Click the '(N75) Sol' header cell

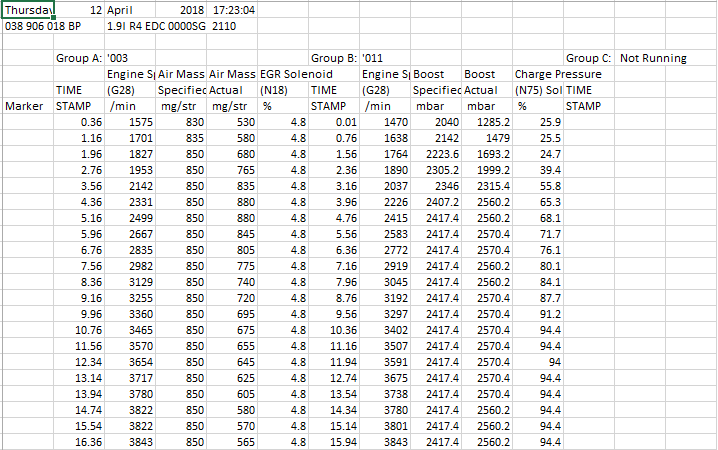pyautogui.click(x=538, y=90)
